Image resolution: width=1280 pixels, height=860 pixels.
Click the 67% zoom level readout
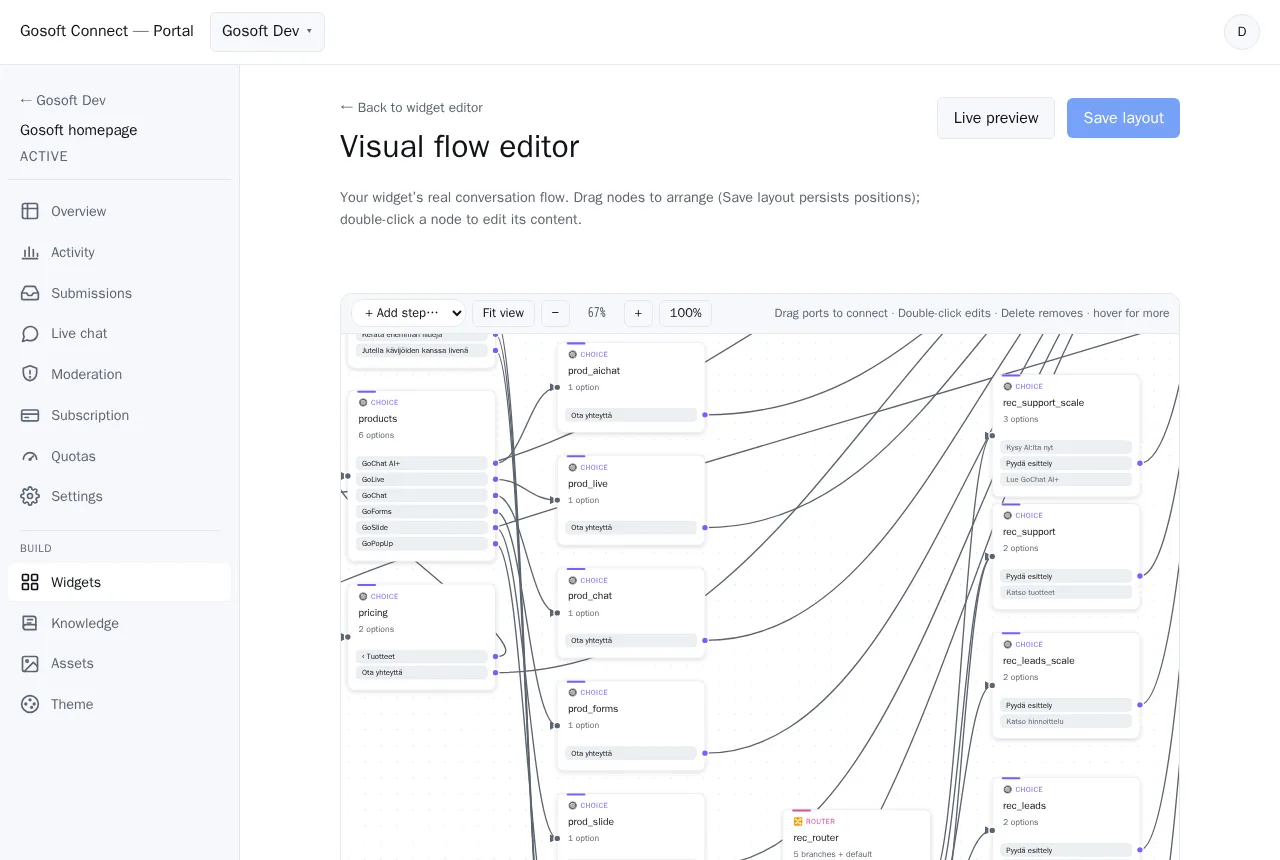point(597,313)
